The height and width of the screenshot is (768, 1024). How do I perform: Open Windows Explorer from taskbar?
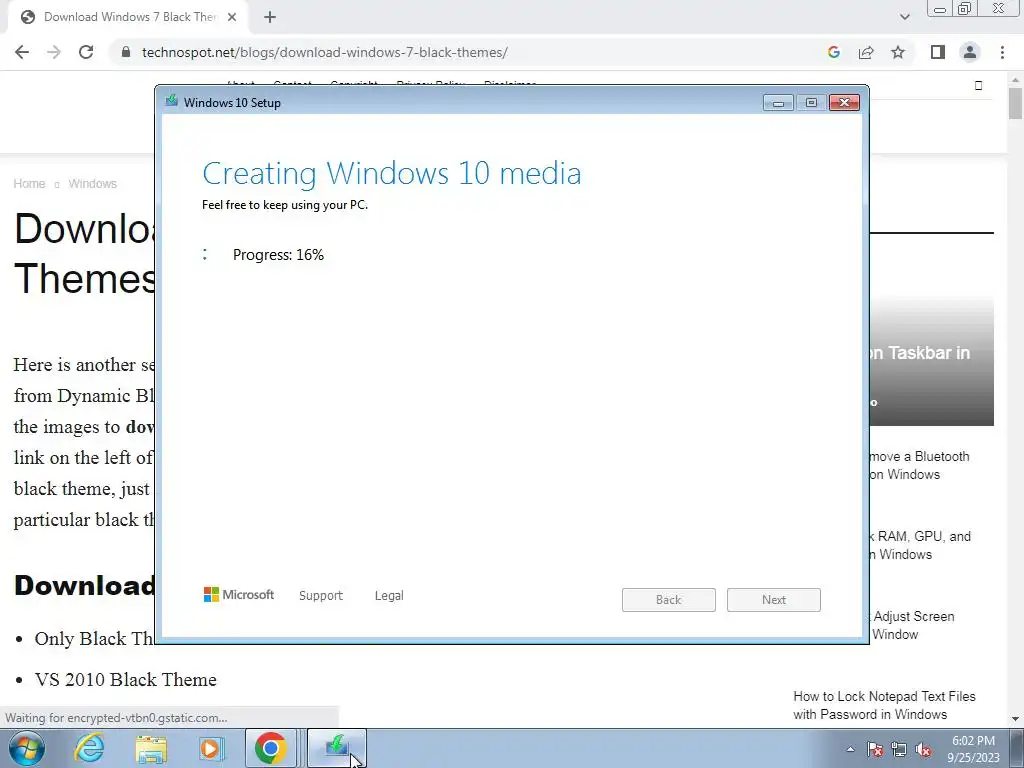[151, 748]
